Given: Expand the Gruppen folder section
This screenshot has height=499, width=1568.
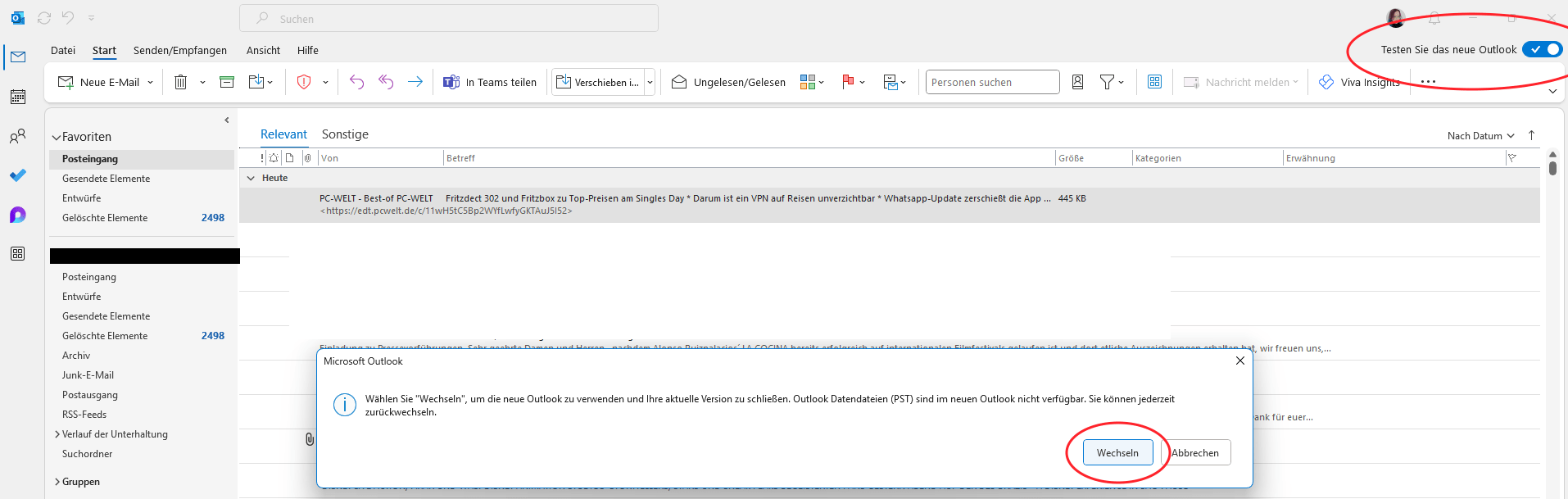Looking at the screenshot, I should pyautogui.click(x=57, y=482).
